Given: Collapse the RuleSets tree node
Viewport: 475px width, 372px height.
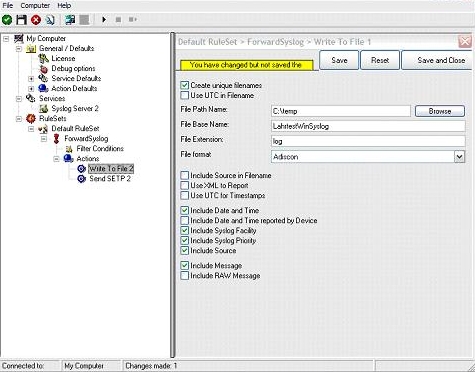Looking at the screenshot, I should pyautogui.click(x=19, y=119).
